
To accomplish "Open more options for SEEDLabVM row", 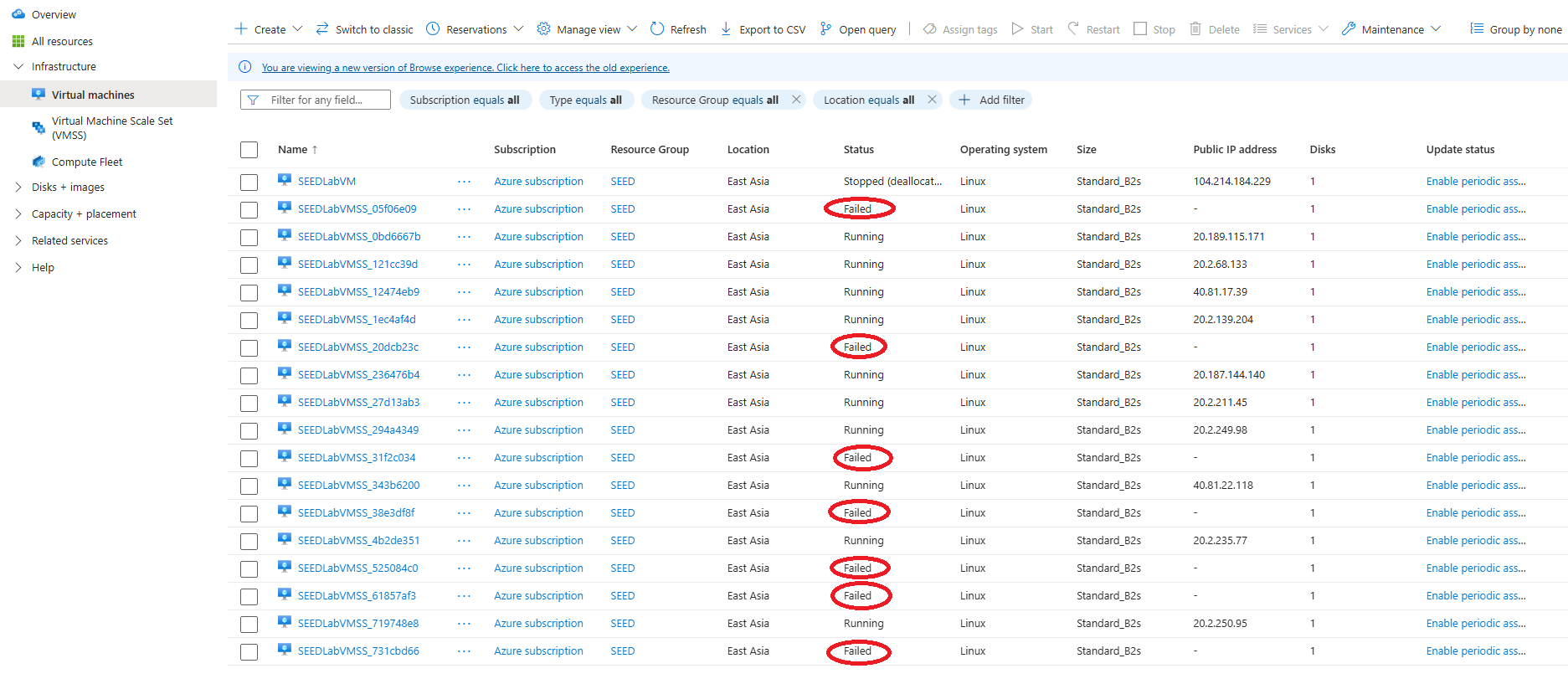I will click(x=464, y=182).
